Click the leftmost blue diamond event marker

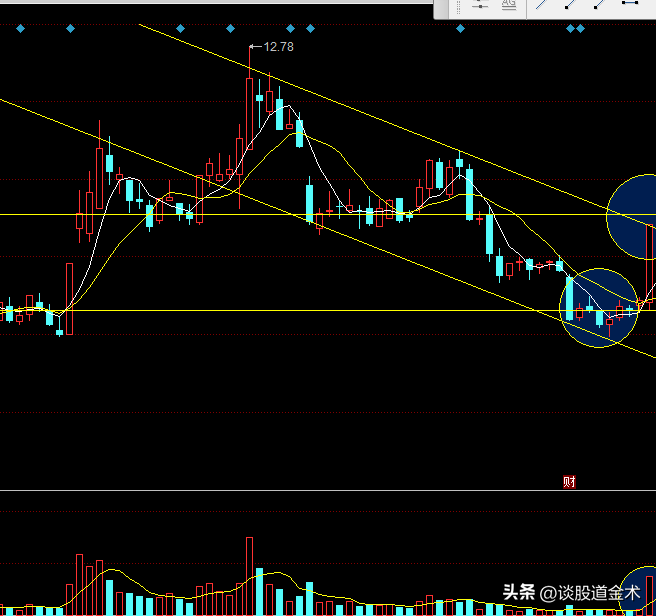21,30
